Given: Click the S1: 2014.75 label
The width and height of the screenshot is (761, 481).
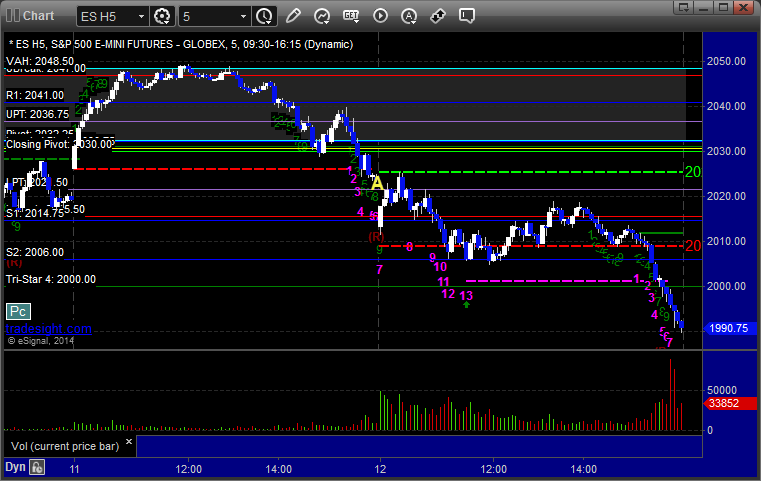Looking at the screenshot, I should 35,213.
